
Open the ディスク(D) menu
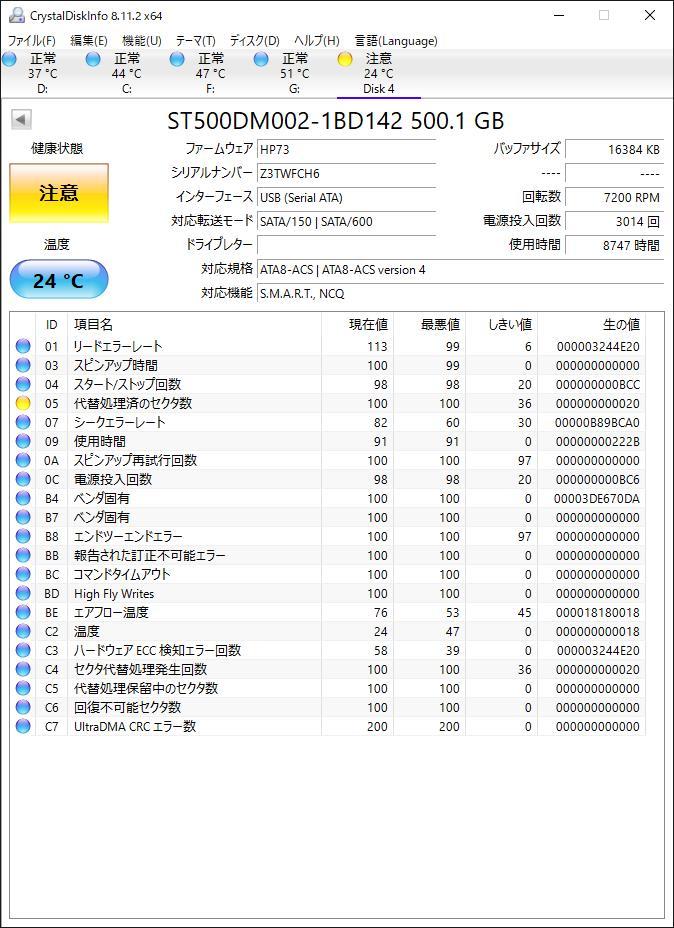[x=254, y=41]
